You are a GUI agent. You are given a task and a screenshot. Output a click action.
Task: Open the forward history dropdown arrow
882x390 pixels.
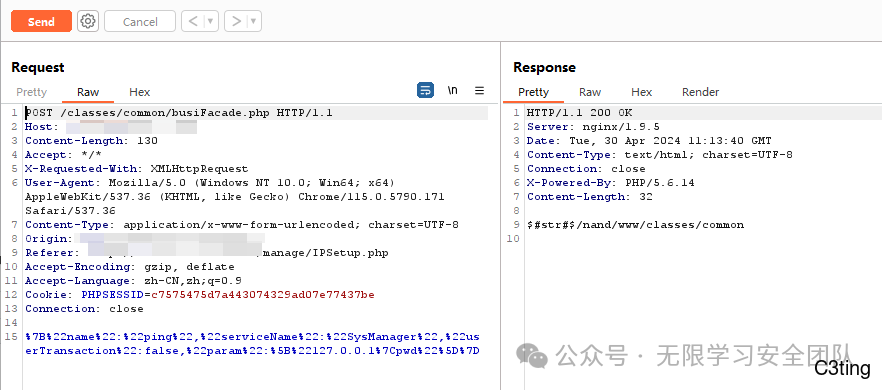pos(254,21)
